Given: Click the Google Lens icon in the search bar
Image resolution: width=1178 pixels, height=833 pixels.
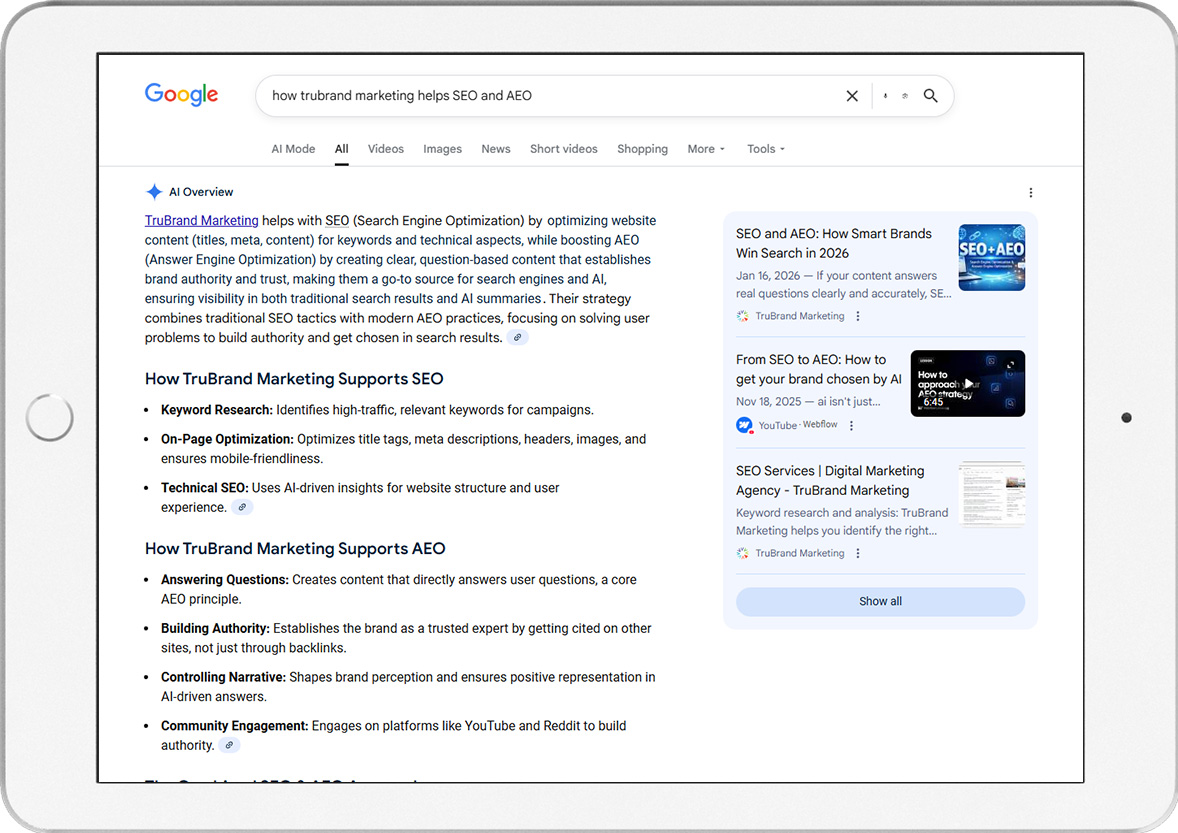Looking at the screenshot, I should [x=905, y=95].
